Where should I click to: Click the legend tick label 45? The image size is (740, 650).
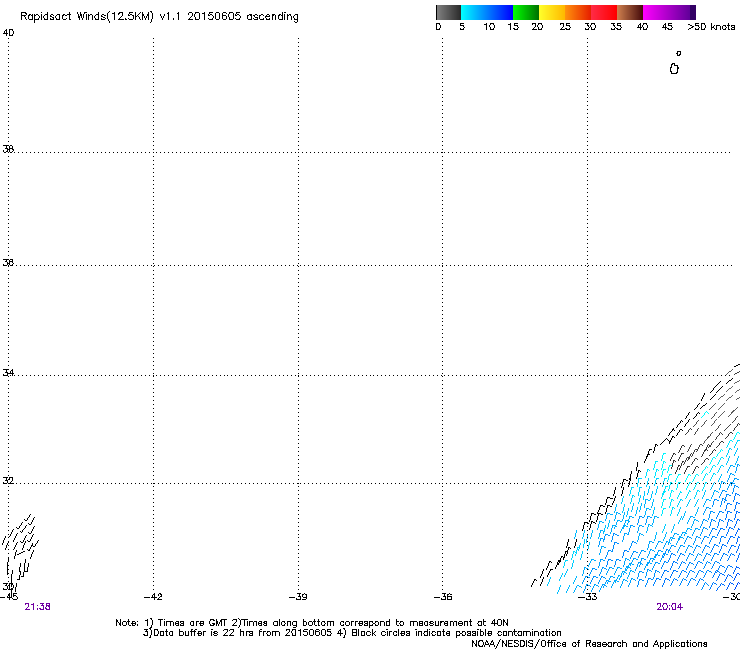667,27
